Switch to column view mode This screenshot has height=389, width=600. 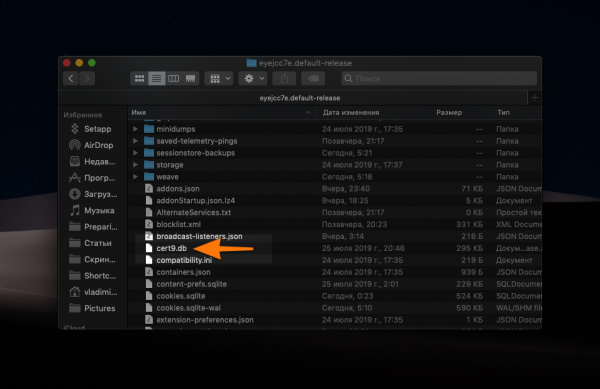pyautogui.click(x=173, y=78)
